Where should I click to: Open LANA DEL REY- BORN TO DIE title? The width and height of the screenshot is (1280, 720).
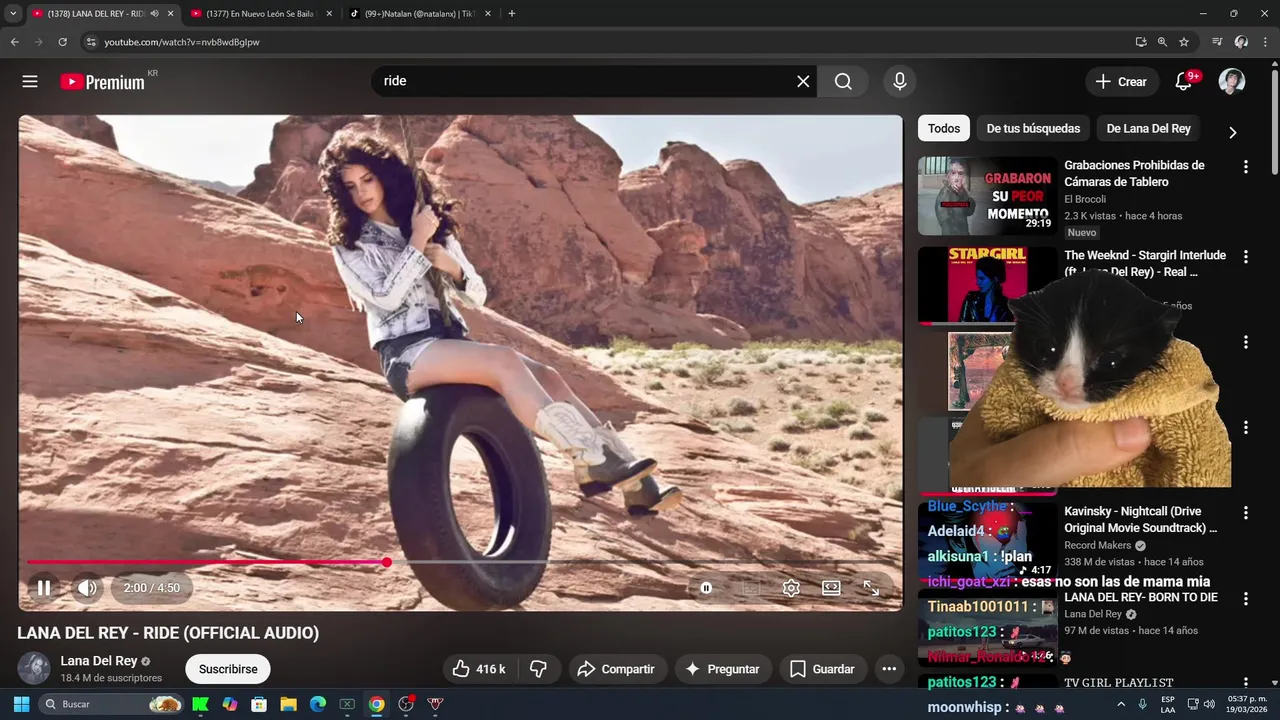(x=1141, y=597)
